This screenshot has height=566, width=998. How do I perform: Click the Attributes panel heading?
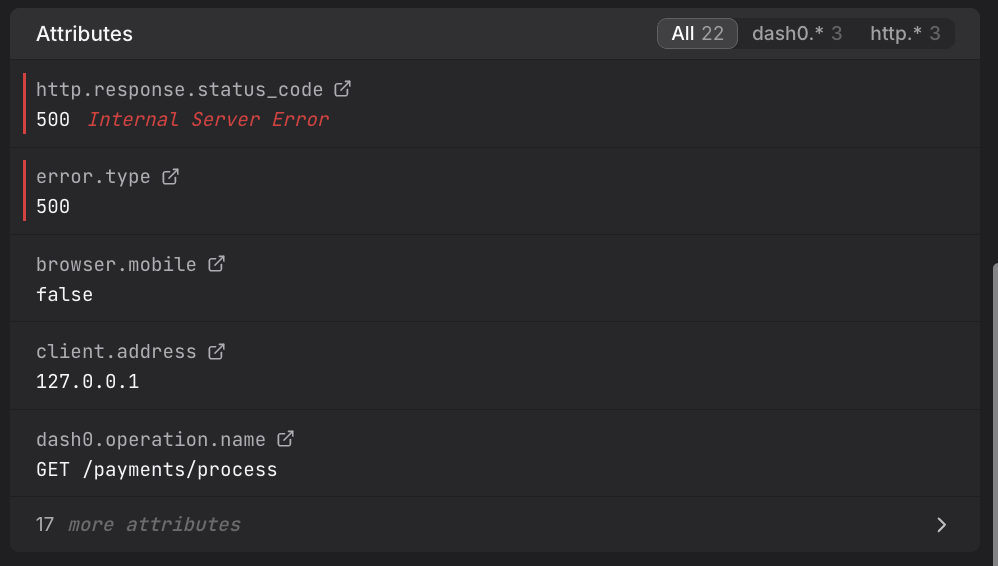(x=84, y=34)
